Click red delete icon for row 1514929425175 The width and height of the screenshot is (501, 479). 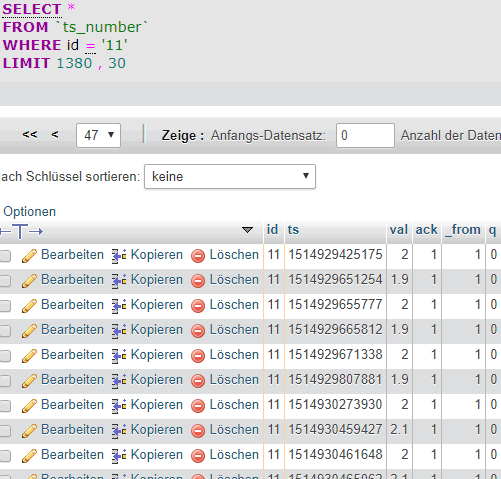(x=198, y=256)
